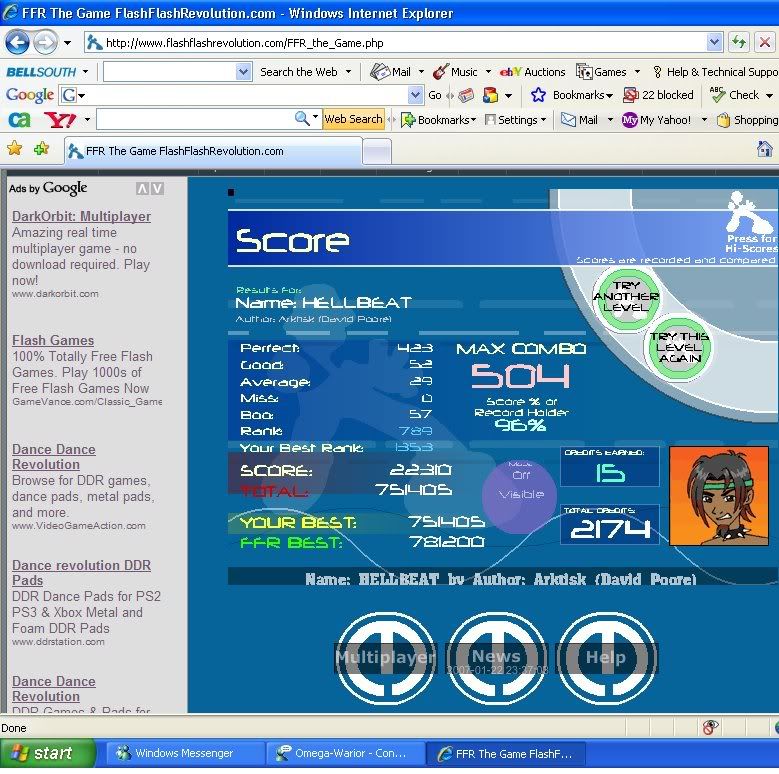Open the Yahoo toolbar Settings menu
Screen dimensions: 779x774
pos(516,120)
